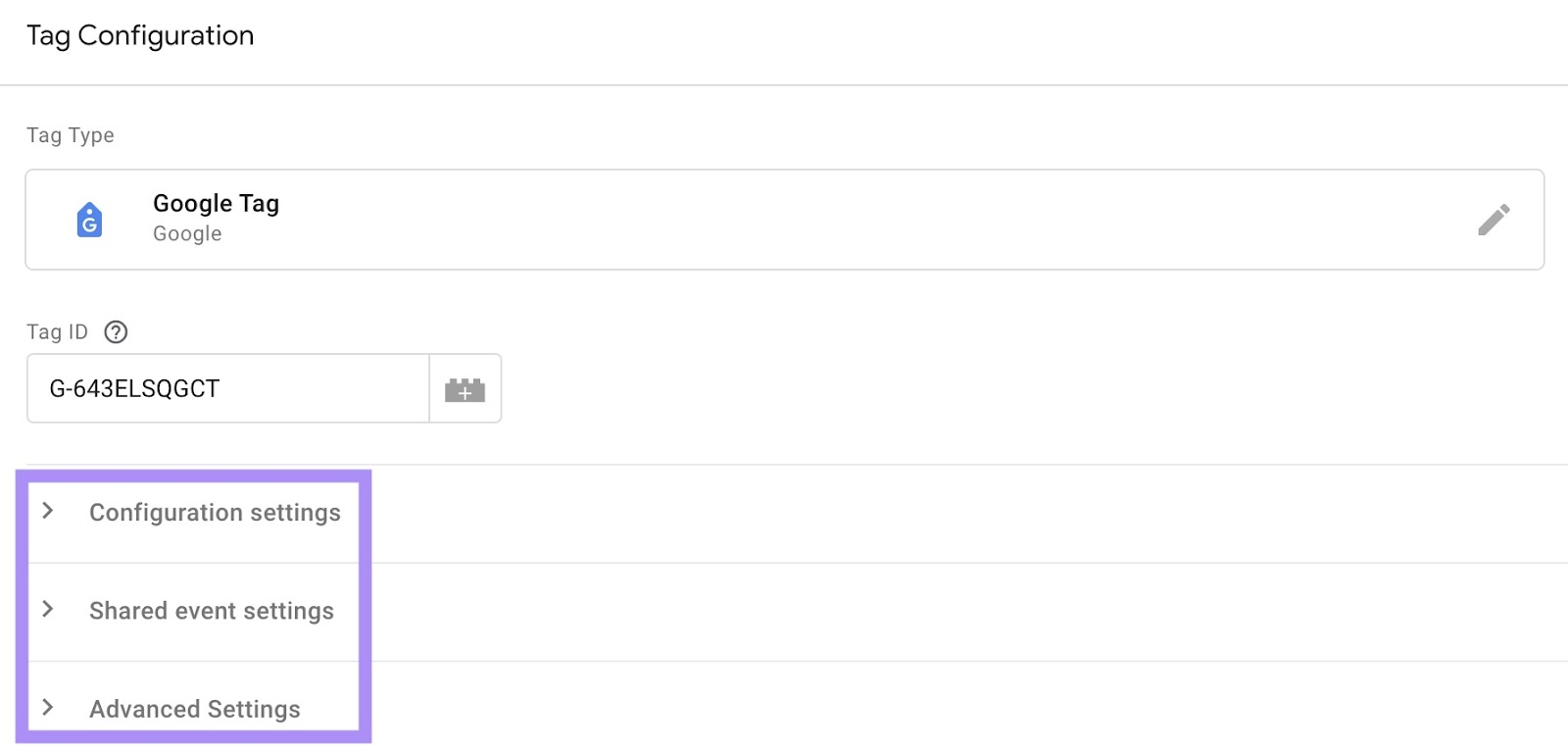The width and height of the screenshot is (1568, 750).
Task: Click the Google subtitle under Google Tag
Action: point(186,233)
